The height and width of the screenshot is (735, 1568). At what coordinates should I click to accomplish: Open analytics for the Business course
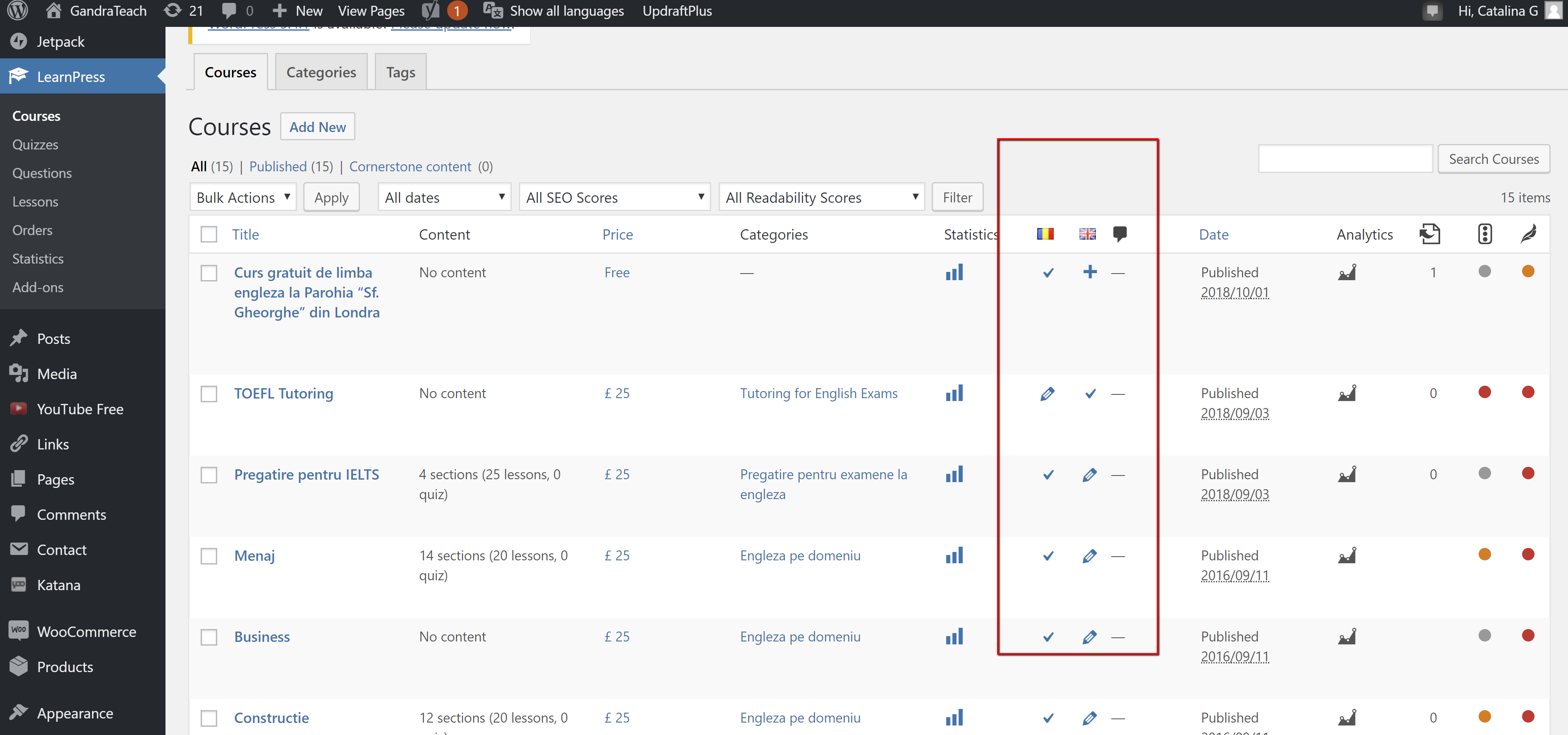pyautogui.click(x=1346, y=637)
